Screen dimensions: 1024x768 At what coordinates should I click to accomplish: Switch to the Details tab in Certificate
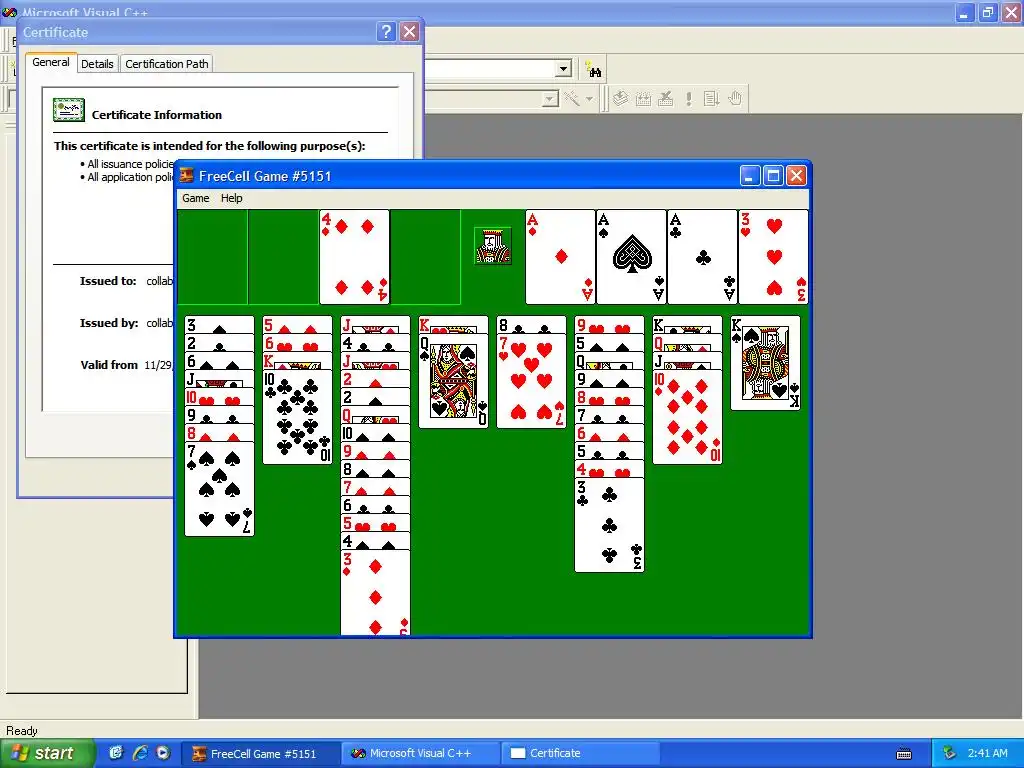(97, 64)
